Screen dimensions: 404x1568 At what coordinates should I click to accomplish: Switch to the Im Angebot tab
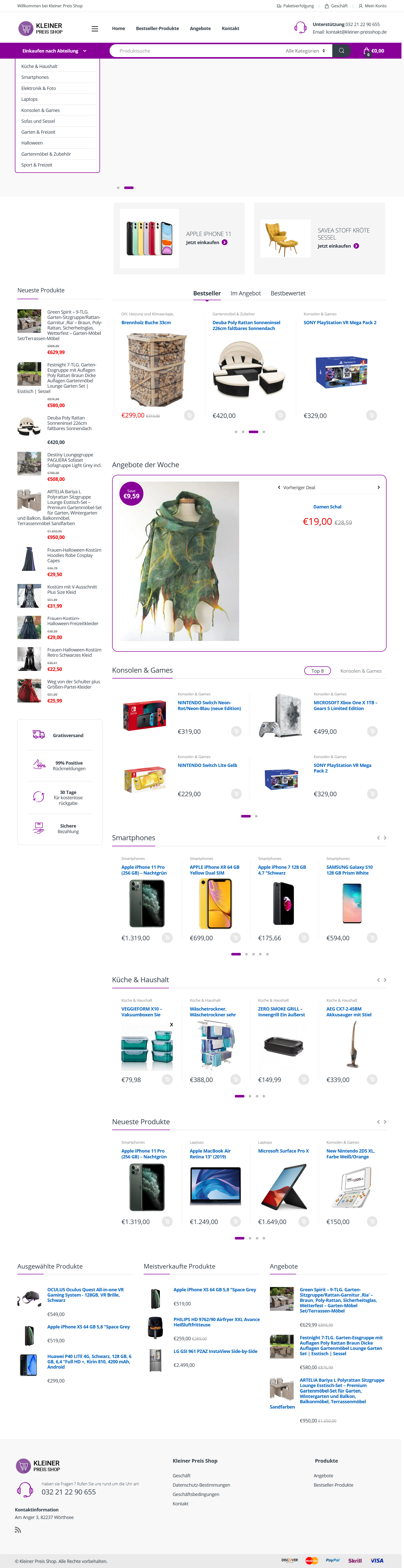click(245, 293)
